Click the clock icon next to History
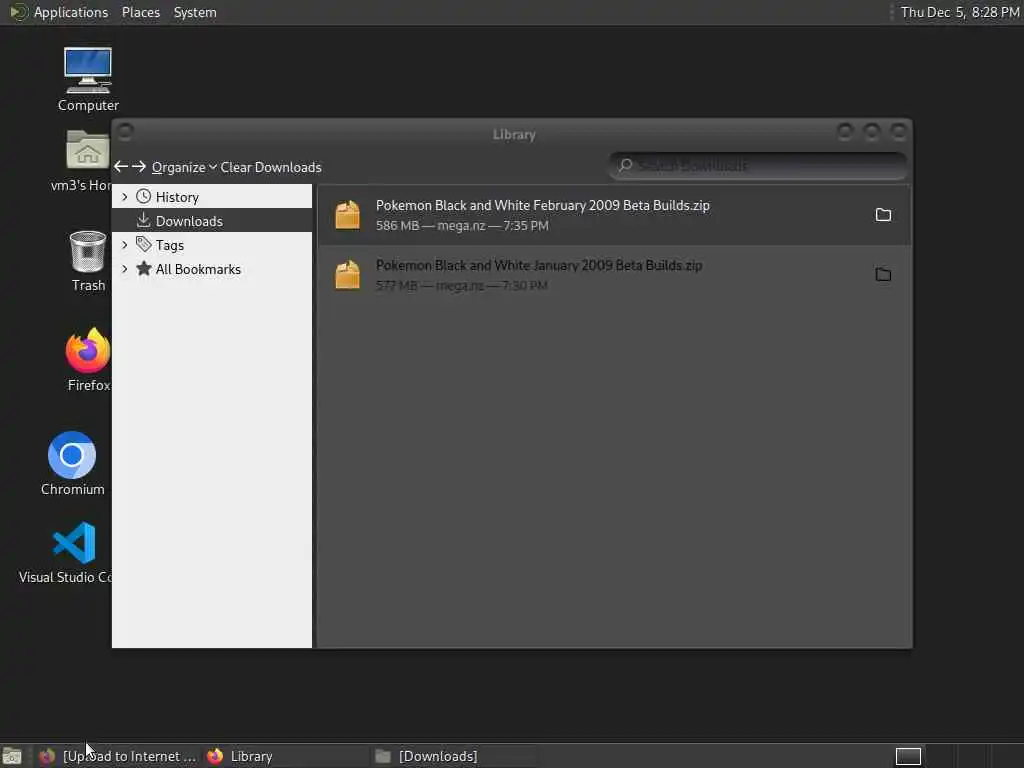Screen dimensions: 1024x768 (x=144, y=197)
